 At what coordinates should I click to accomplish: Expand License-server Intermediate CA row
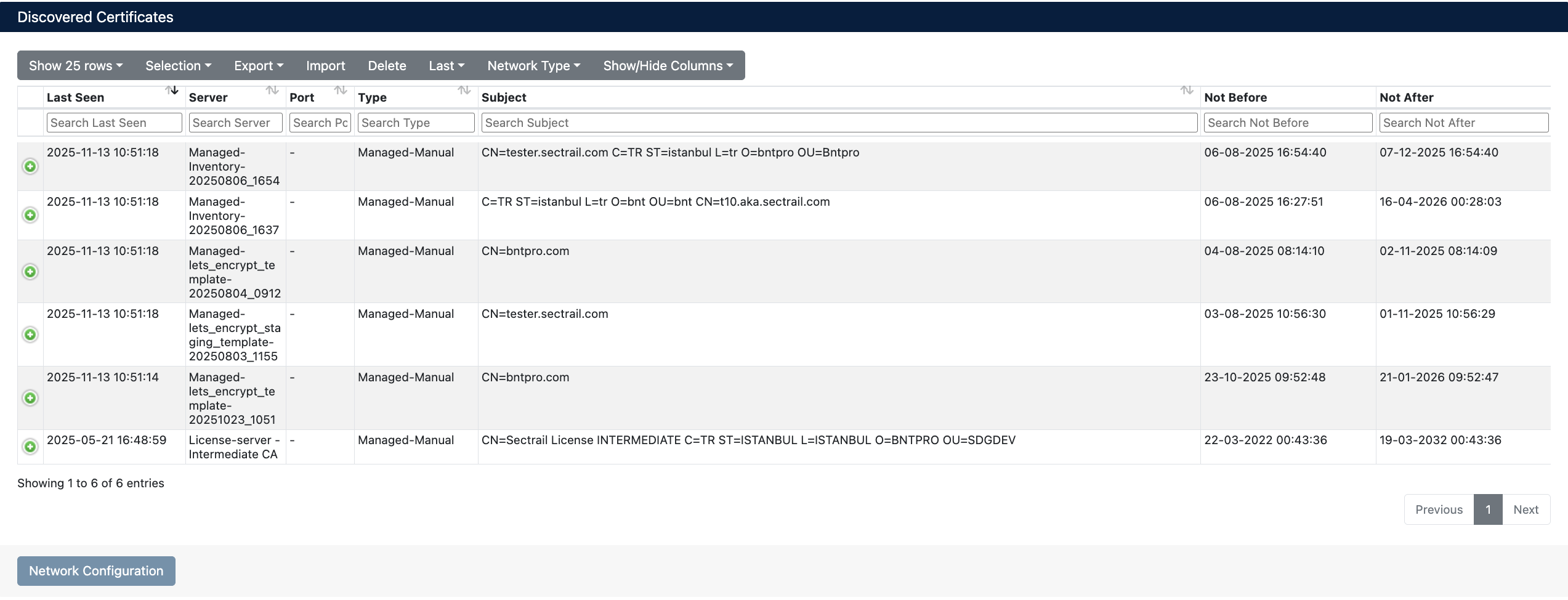click(x=30, y=447)
